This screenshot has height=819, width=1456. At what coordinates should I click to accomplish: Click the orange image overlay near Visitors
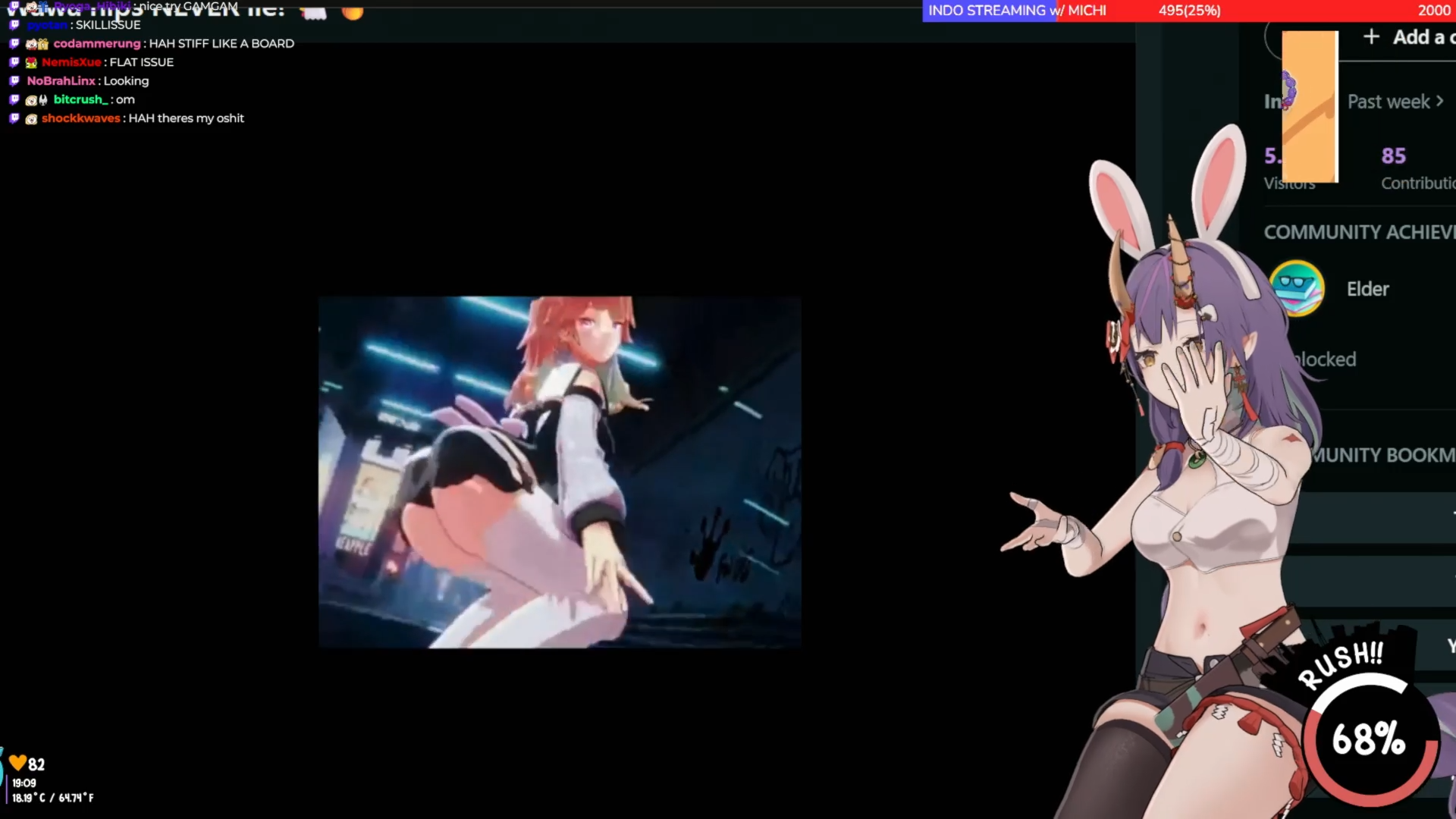click(1310, 106)
